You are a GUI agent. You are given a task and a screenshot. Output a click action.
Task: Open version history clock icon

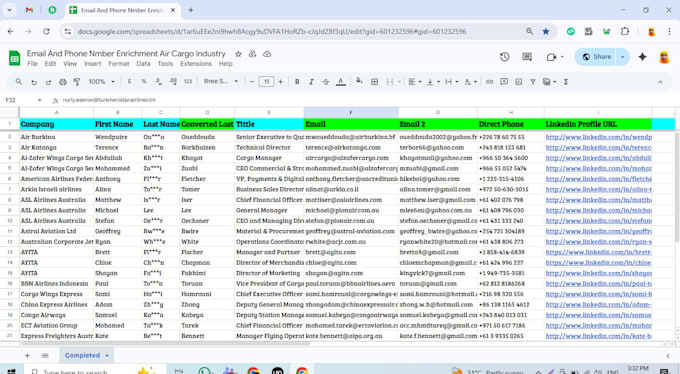tap(504, 57)
